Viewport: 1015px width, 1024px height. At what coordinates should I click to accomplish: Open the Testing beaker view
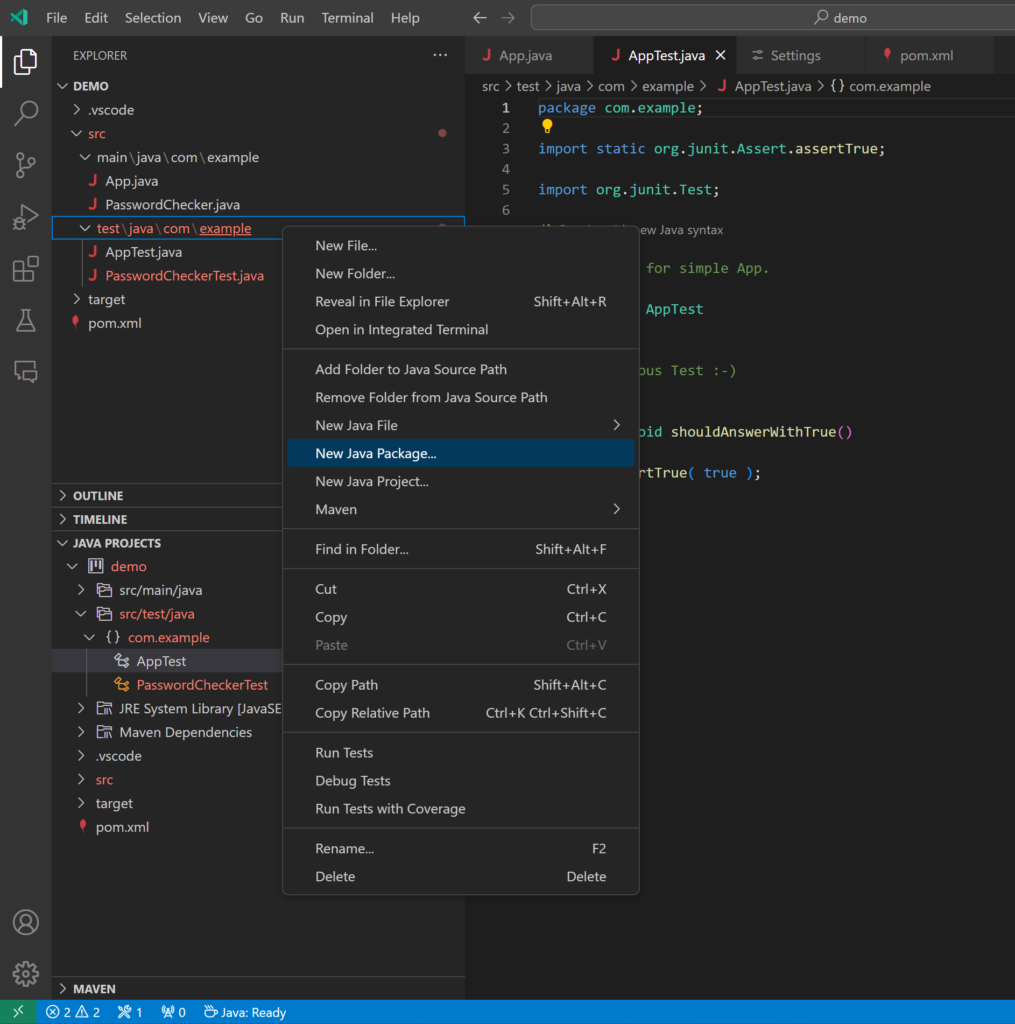(x=25, y=321)
